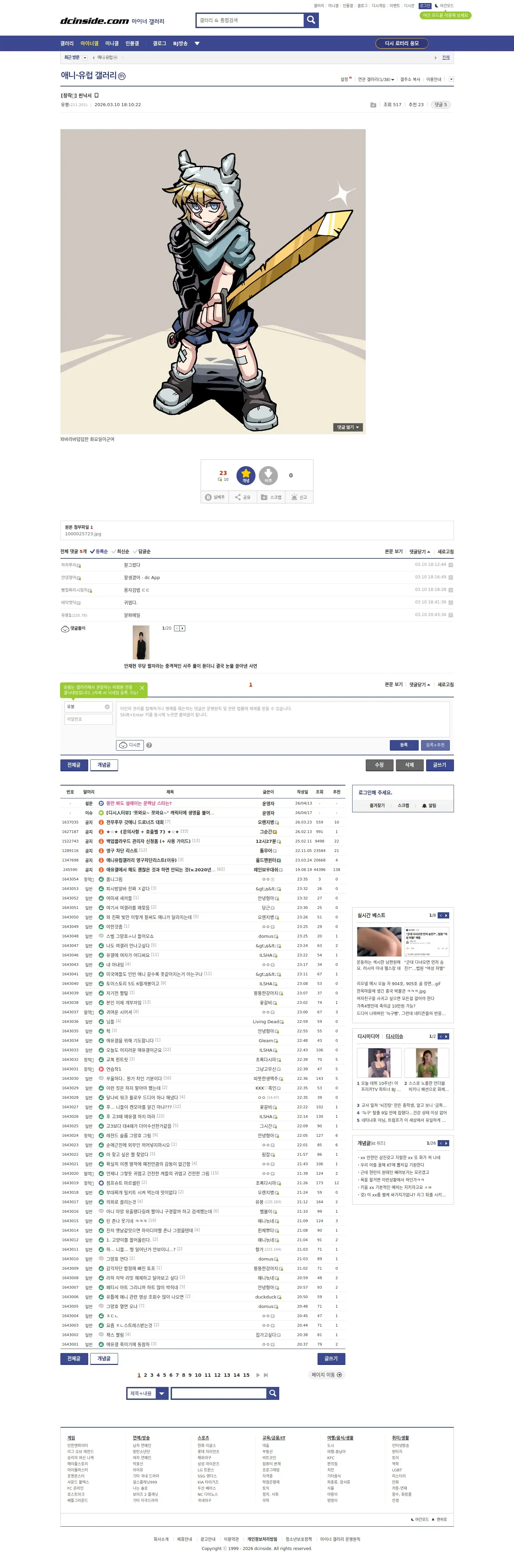Click the 실베추 button
Screen dimensions: 514x1568
214,497
